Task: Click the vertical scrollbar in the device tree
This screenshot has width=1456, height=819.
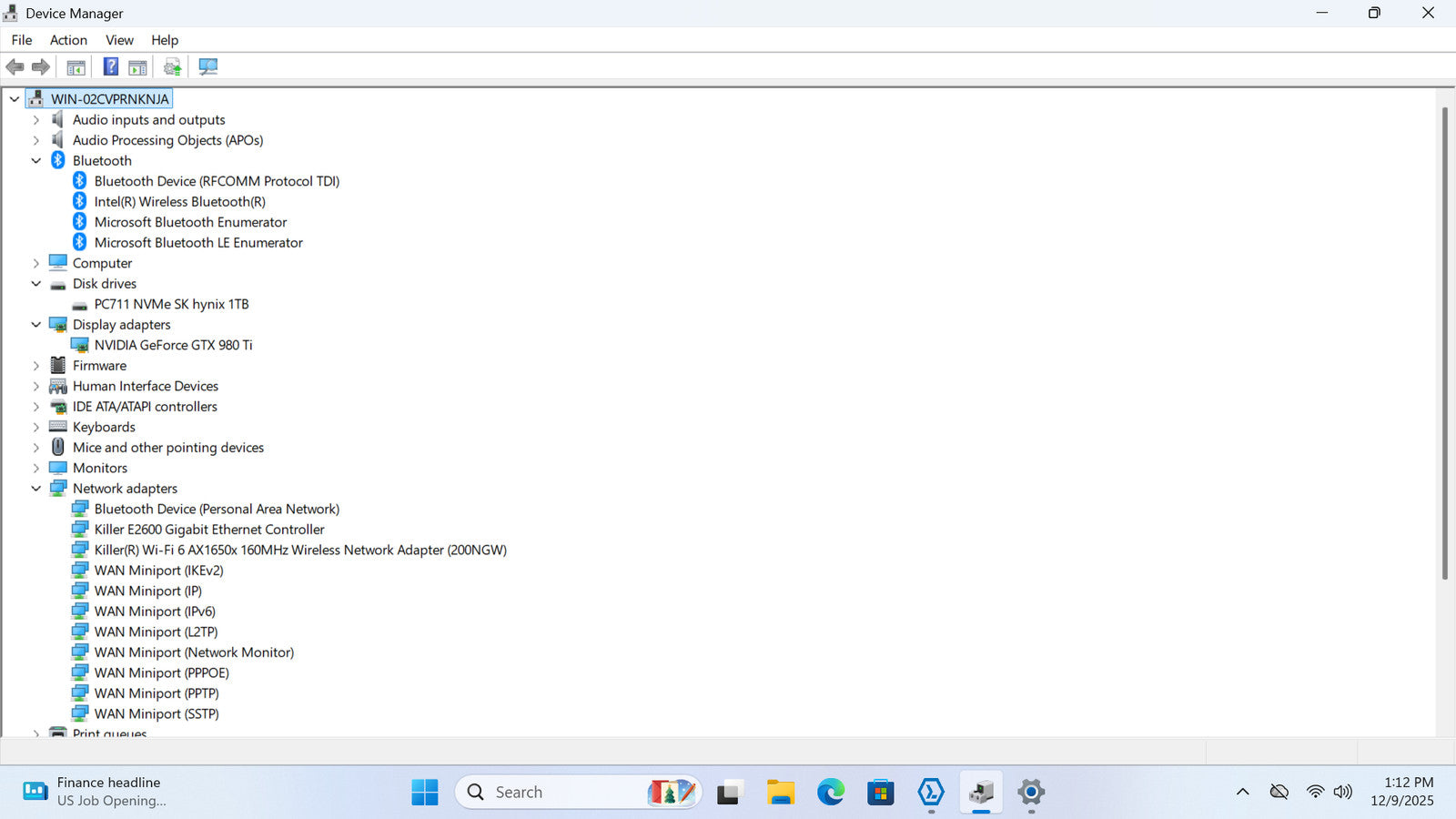Action: pos(1444,343)
